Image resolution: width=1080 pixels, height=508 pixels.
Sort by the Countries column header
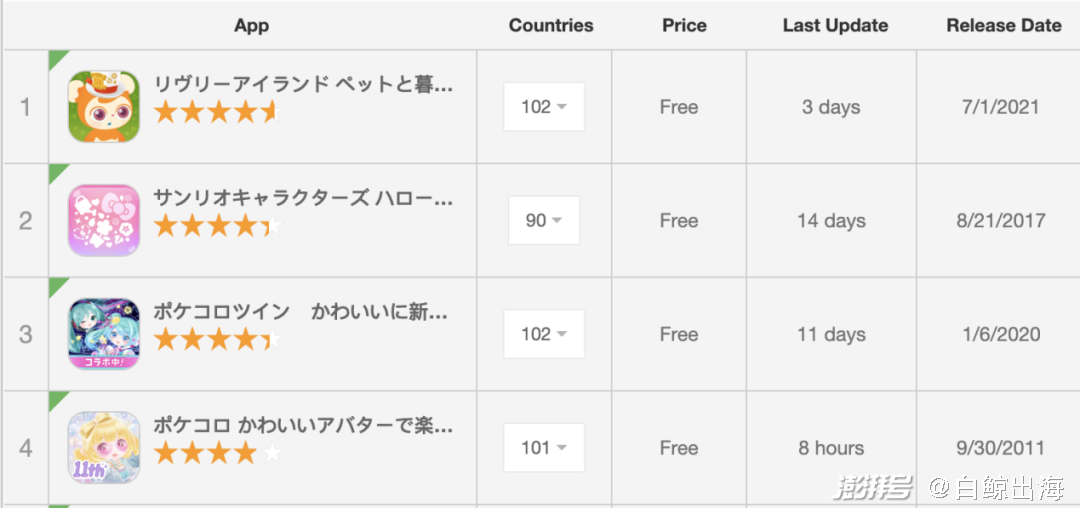pos(551,26)
